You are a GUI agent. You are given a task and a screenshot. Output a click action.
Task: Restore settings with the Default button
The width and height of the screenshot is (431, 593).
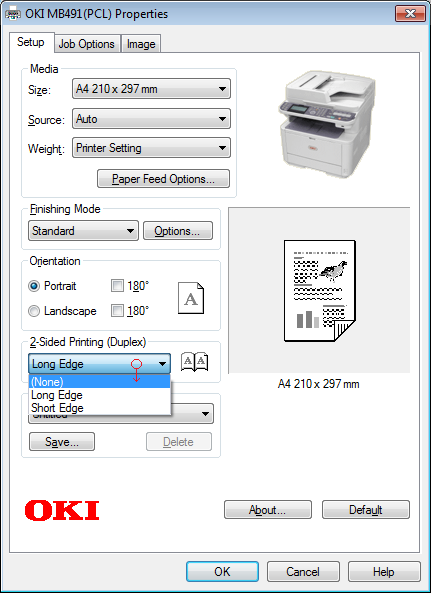(366, 510)
